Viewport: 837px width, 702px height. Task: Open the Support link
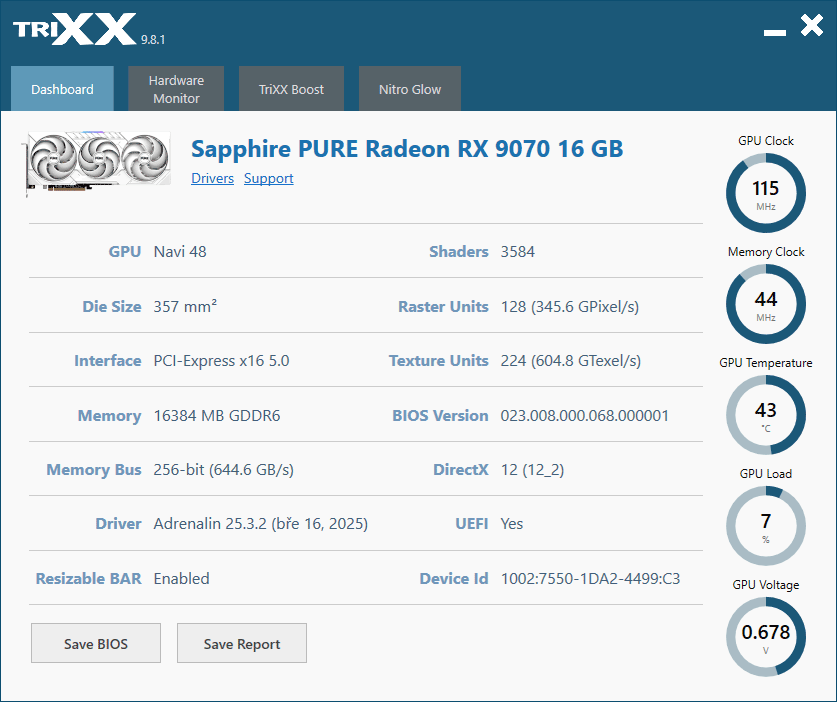tap(269, 178)
